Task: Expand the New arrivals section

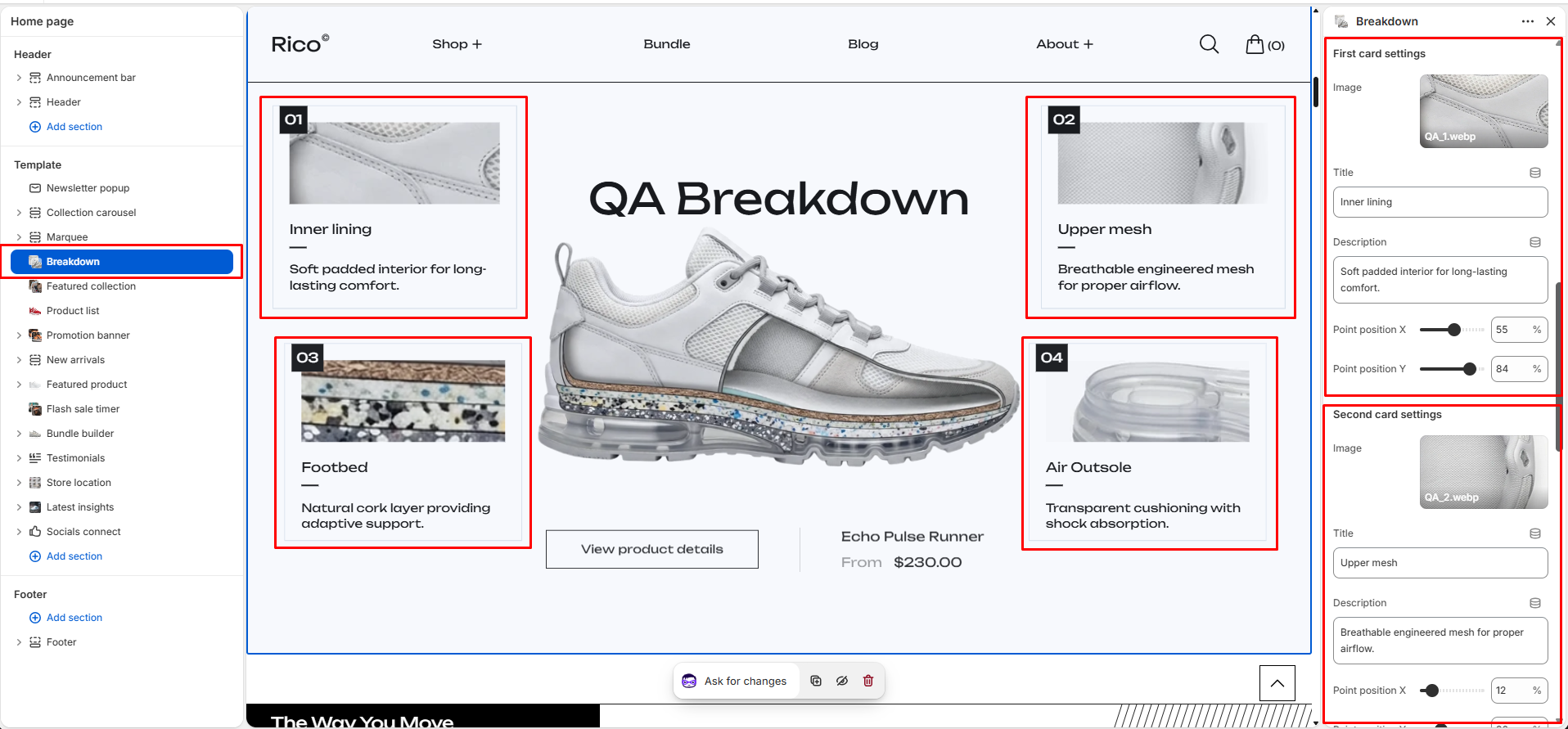Action: 19,360
